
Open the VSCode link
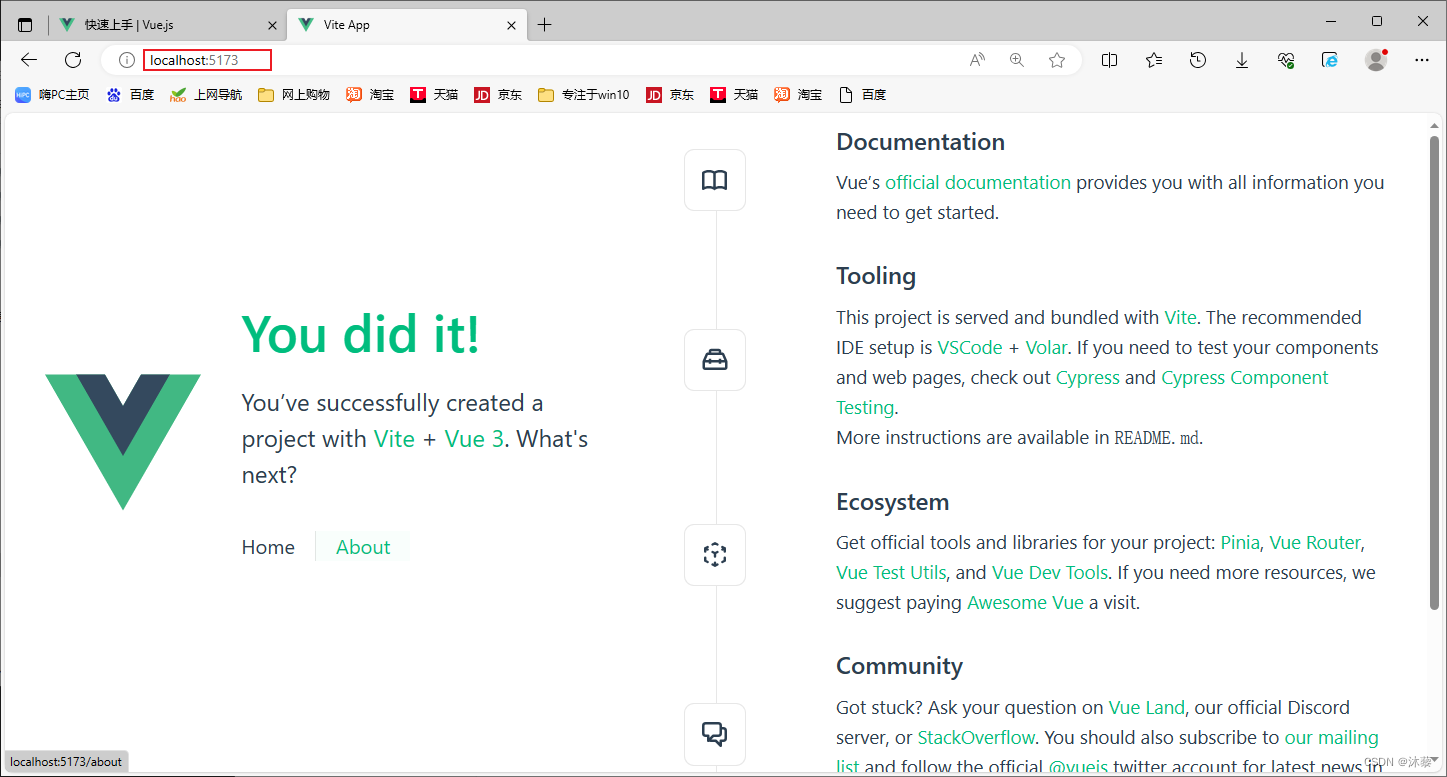[x=970, y=347]
